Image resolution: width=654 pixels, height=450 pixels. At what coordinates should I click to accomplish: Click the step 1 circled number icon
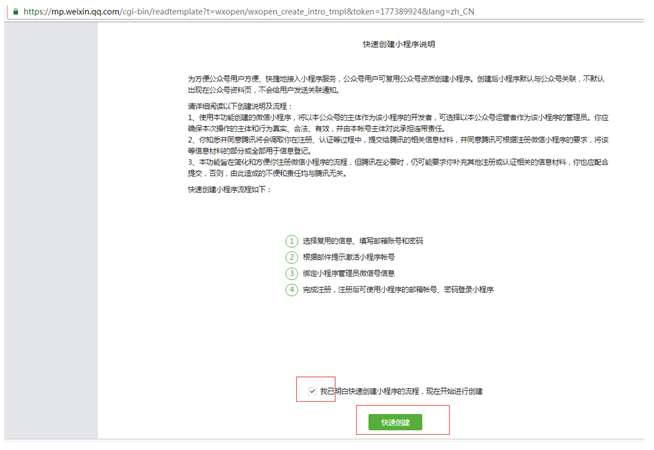click(x=292, y=241)
